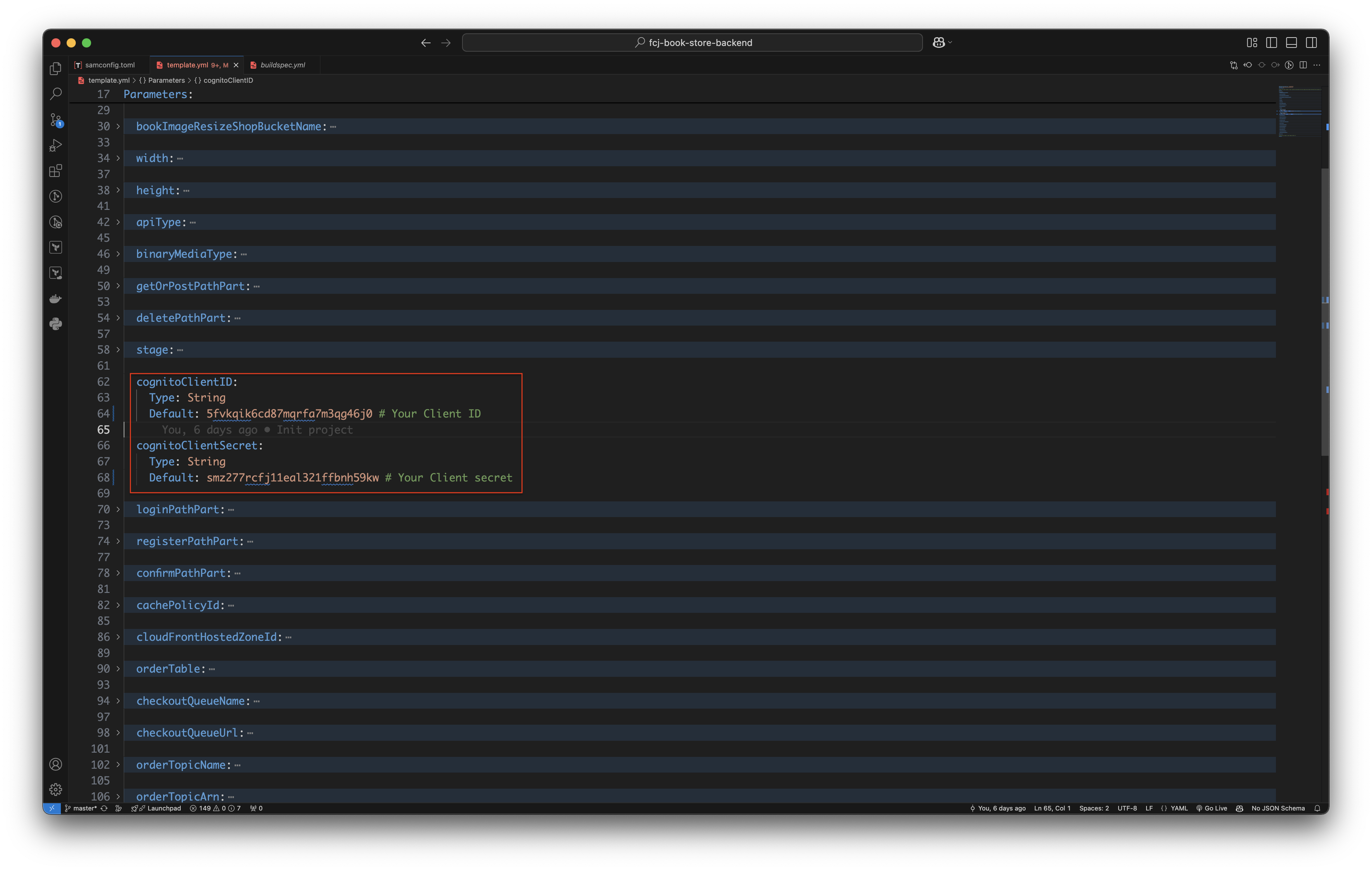This screenshot has height=871, width=1372.
Task: Expand the bookImageResizeShopBucketName fold
Action: click(x=118, y=126)
